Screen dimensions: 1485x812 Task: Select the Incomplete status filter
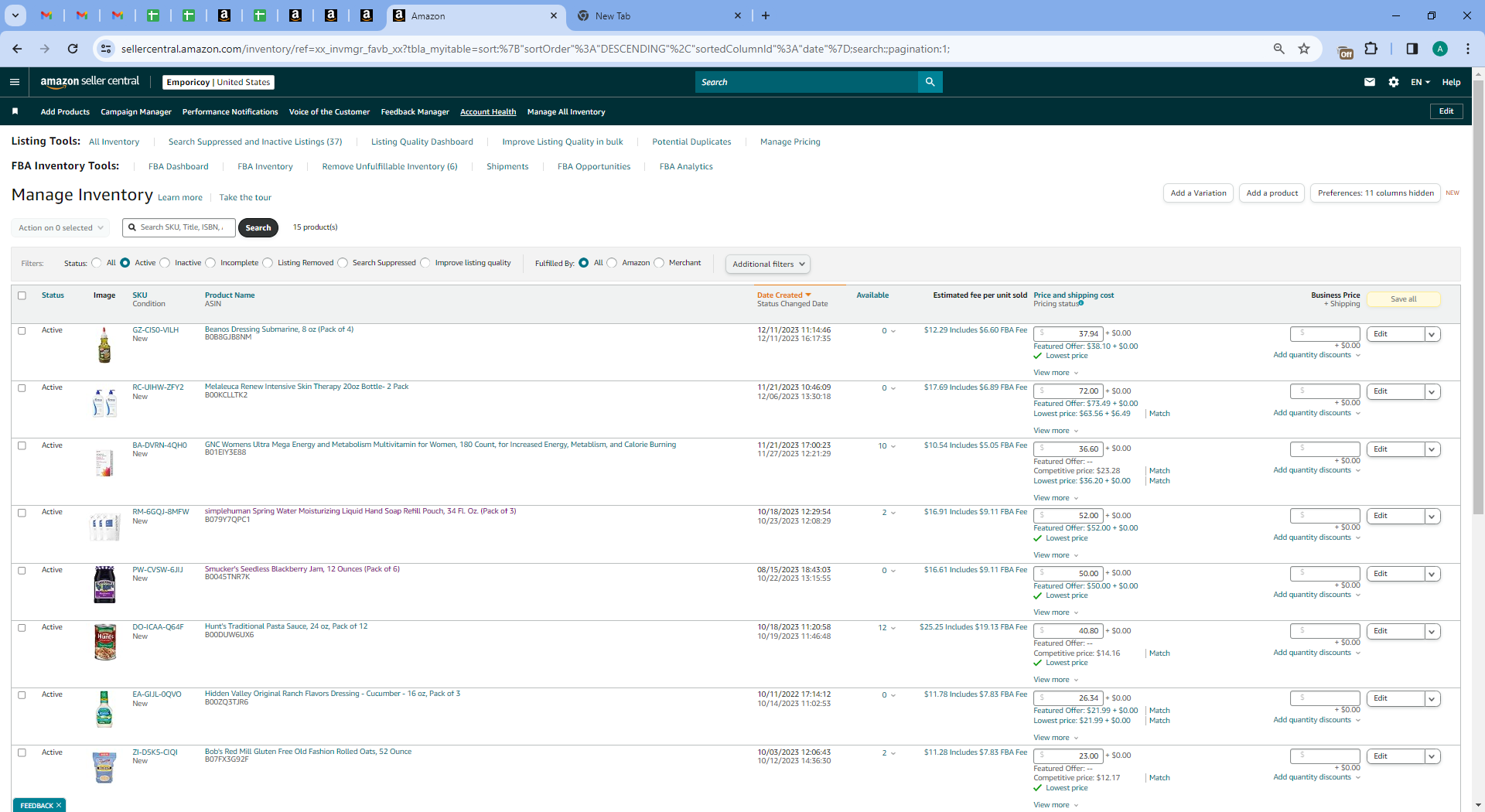click(210, 263)
